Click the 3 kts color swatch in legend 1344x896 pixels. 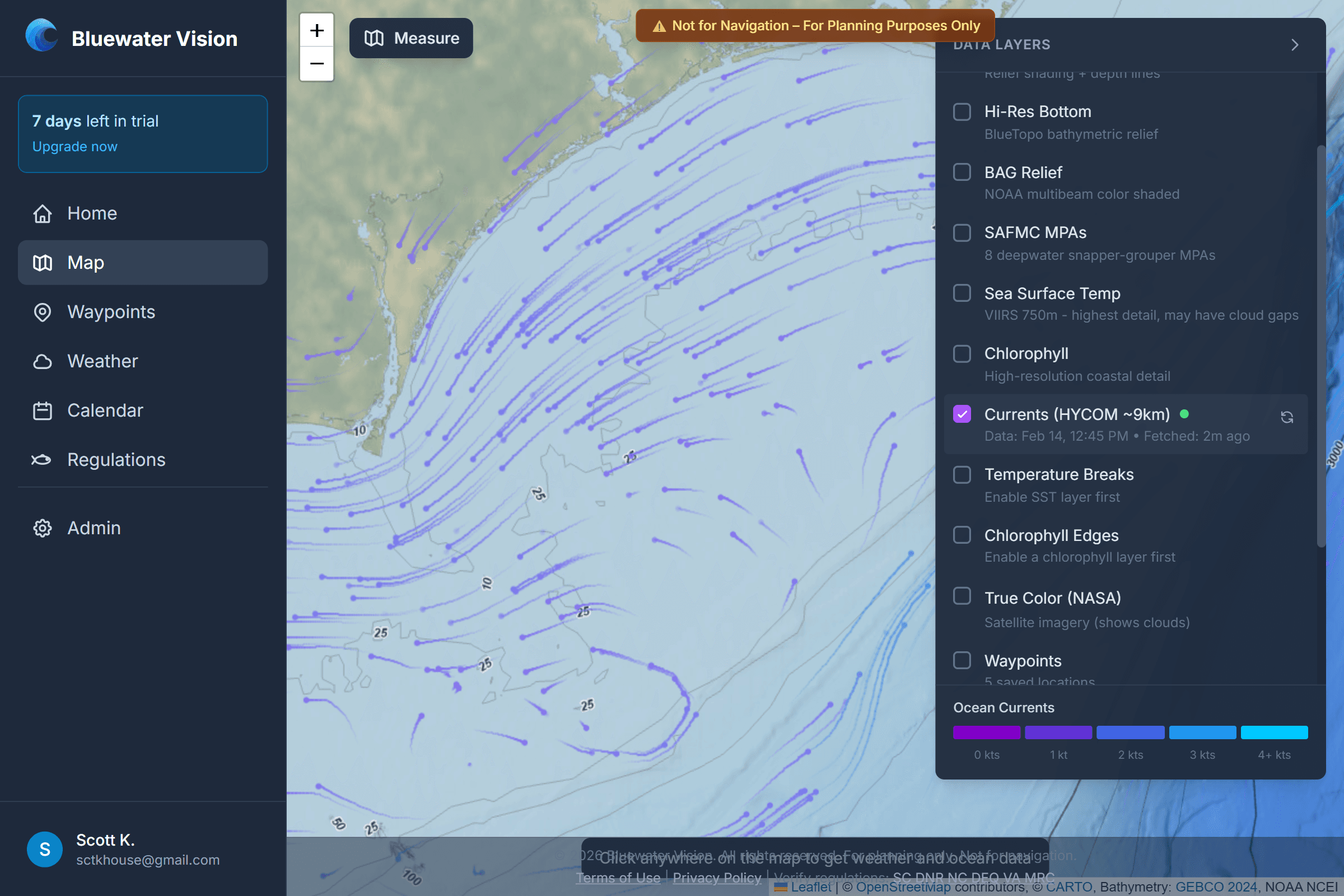(x=1202, y=732)
